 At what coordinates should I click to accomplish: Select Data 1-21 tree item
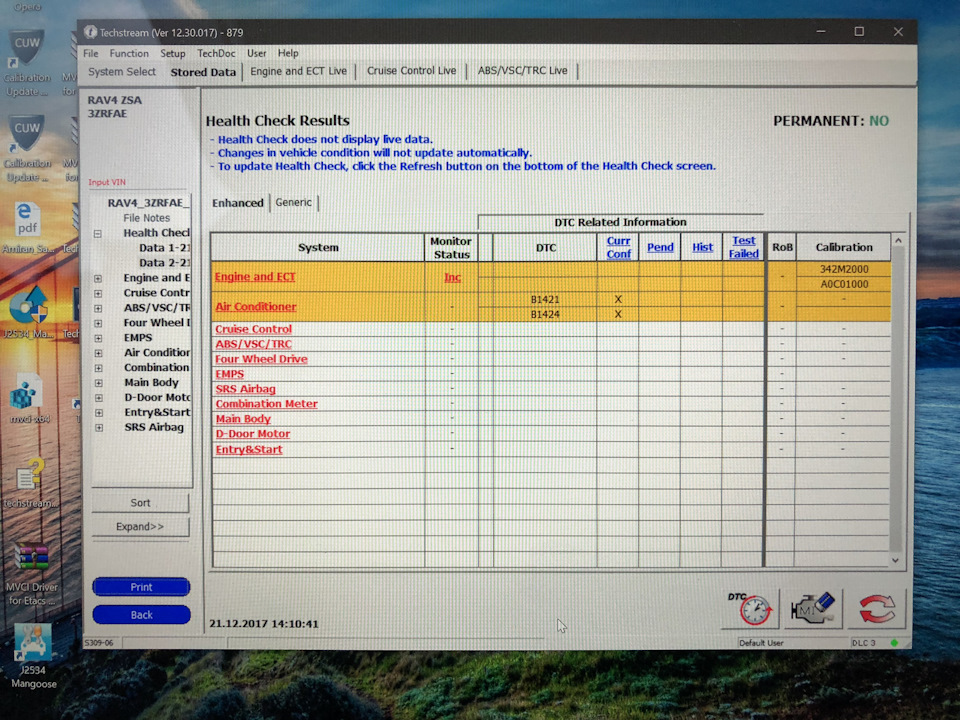(164, 248)
